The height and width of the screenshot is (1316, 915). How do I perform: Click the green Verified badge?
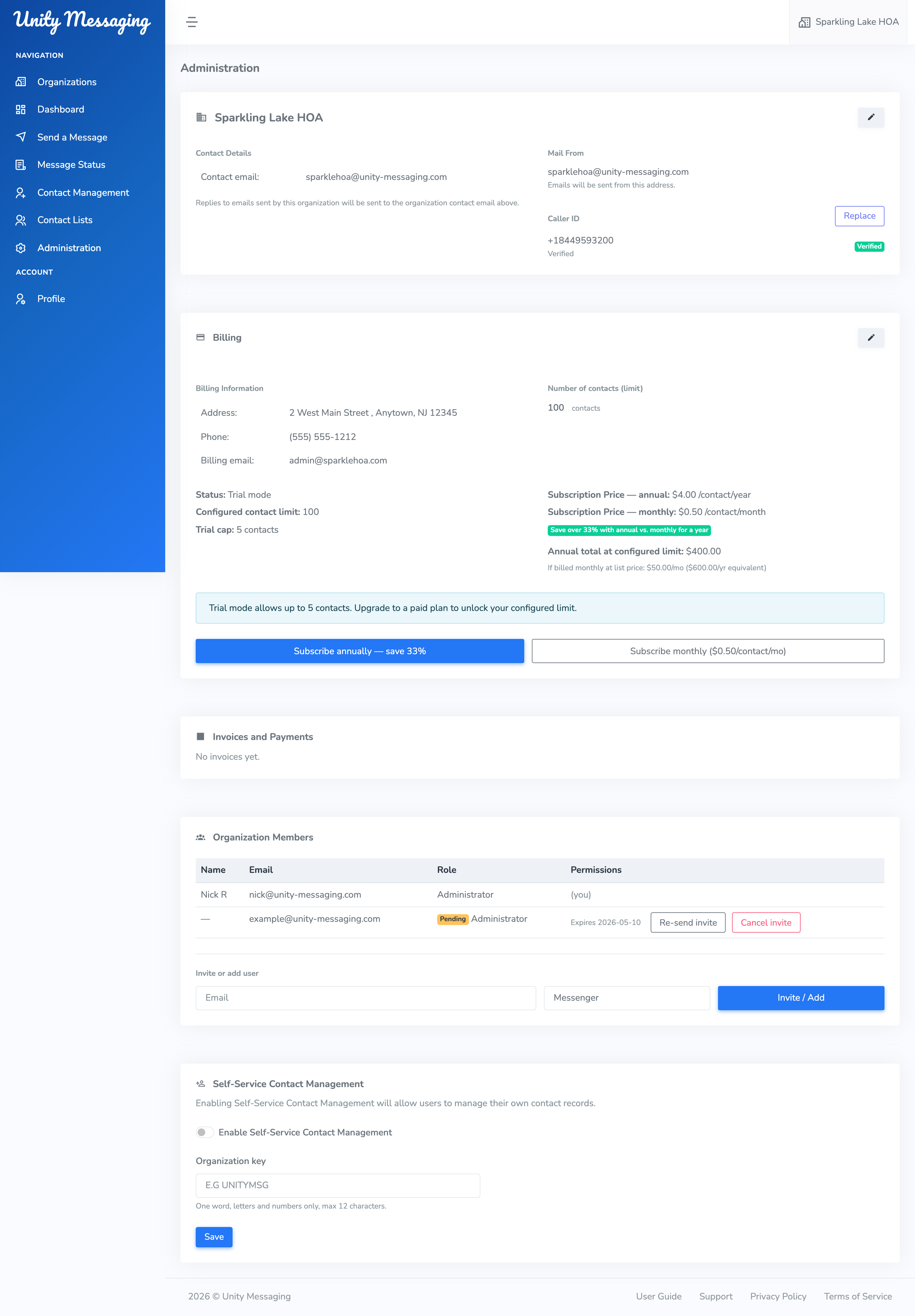click(x=869, y=246)
